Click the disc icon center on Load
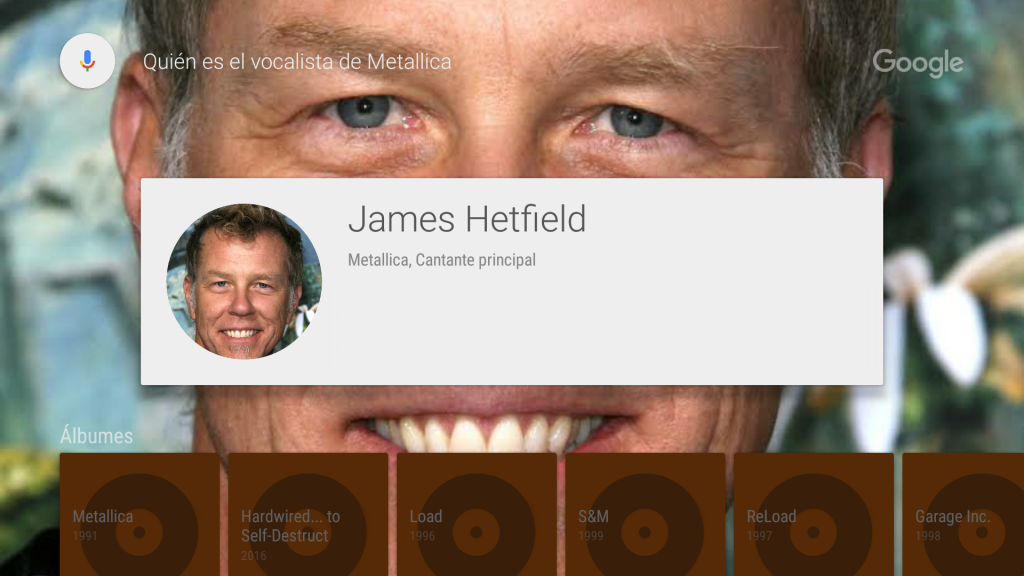Viewport: 1024px width, 576px height. click(x=476, y=532)
